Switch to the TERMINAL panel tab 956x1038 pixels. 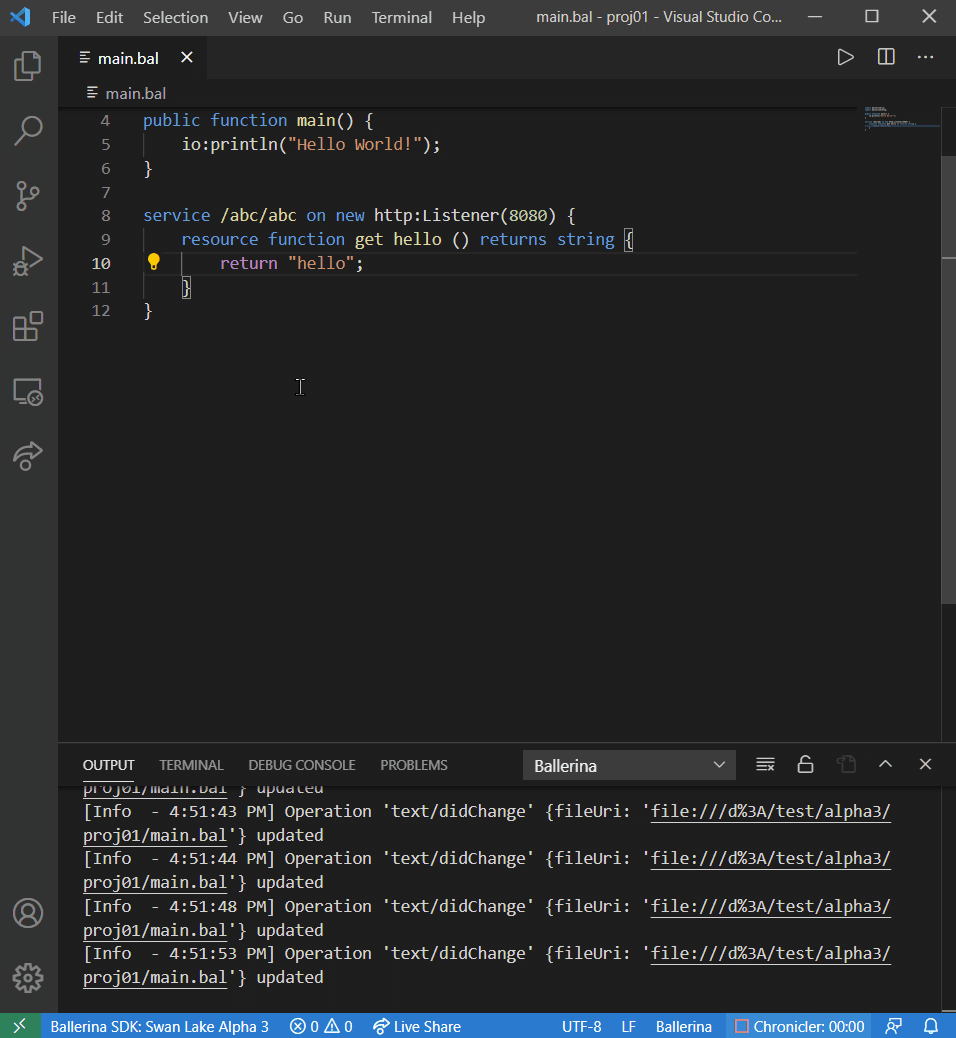[x=191, y=765]
